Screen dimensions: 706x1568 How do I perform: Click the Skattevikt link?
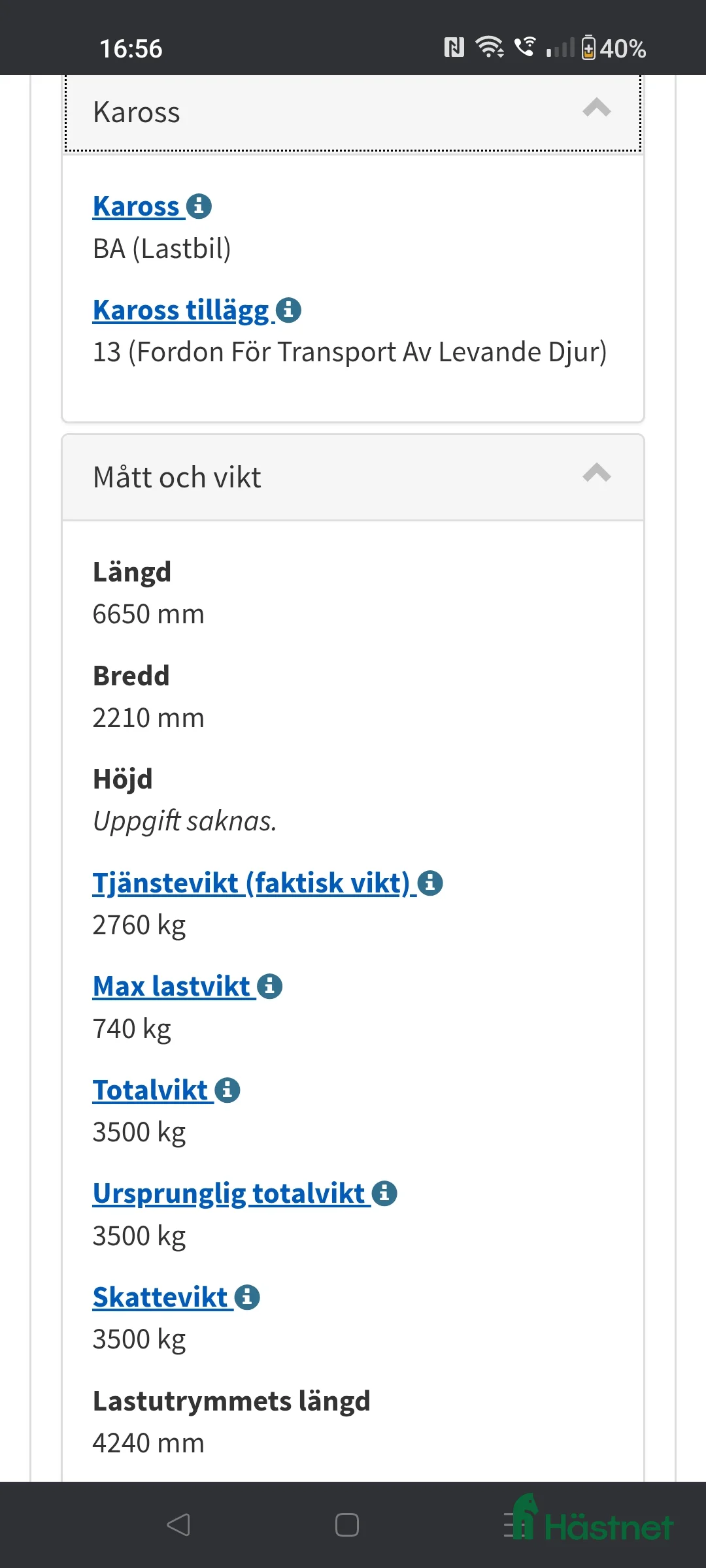coord(160,1297)
